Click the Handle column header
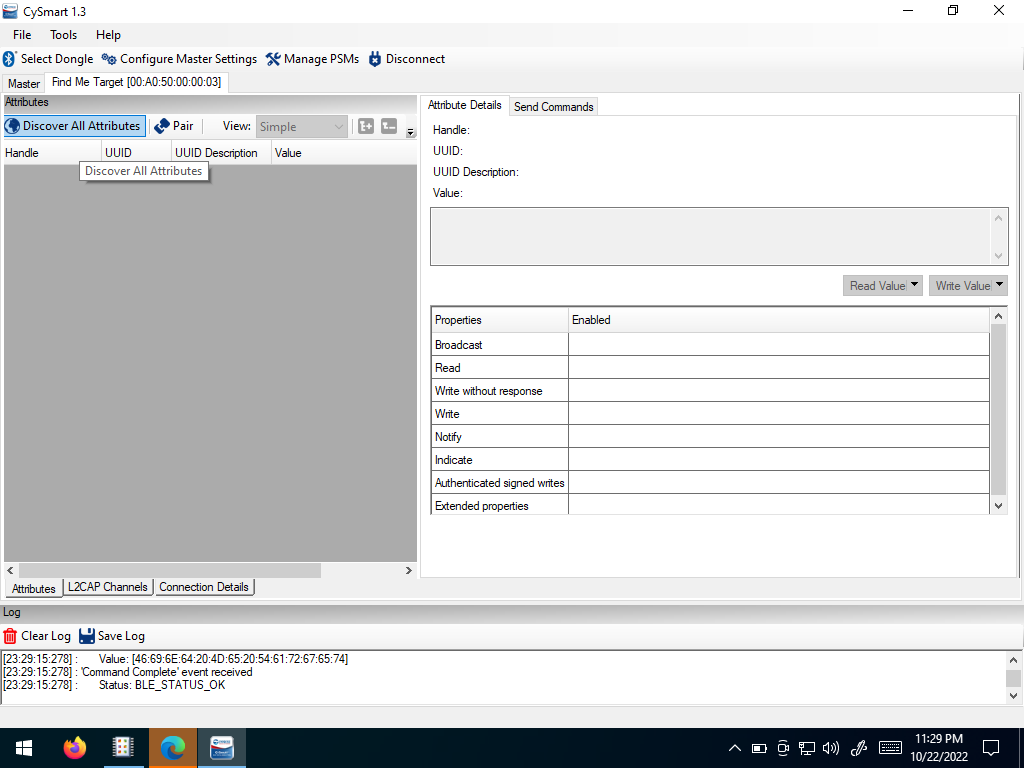The width and height of the screenshot is (1024, 768). pyautogui.click(x=53, y=153)
